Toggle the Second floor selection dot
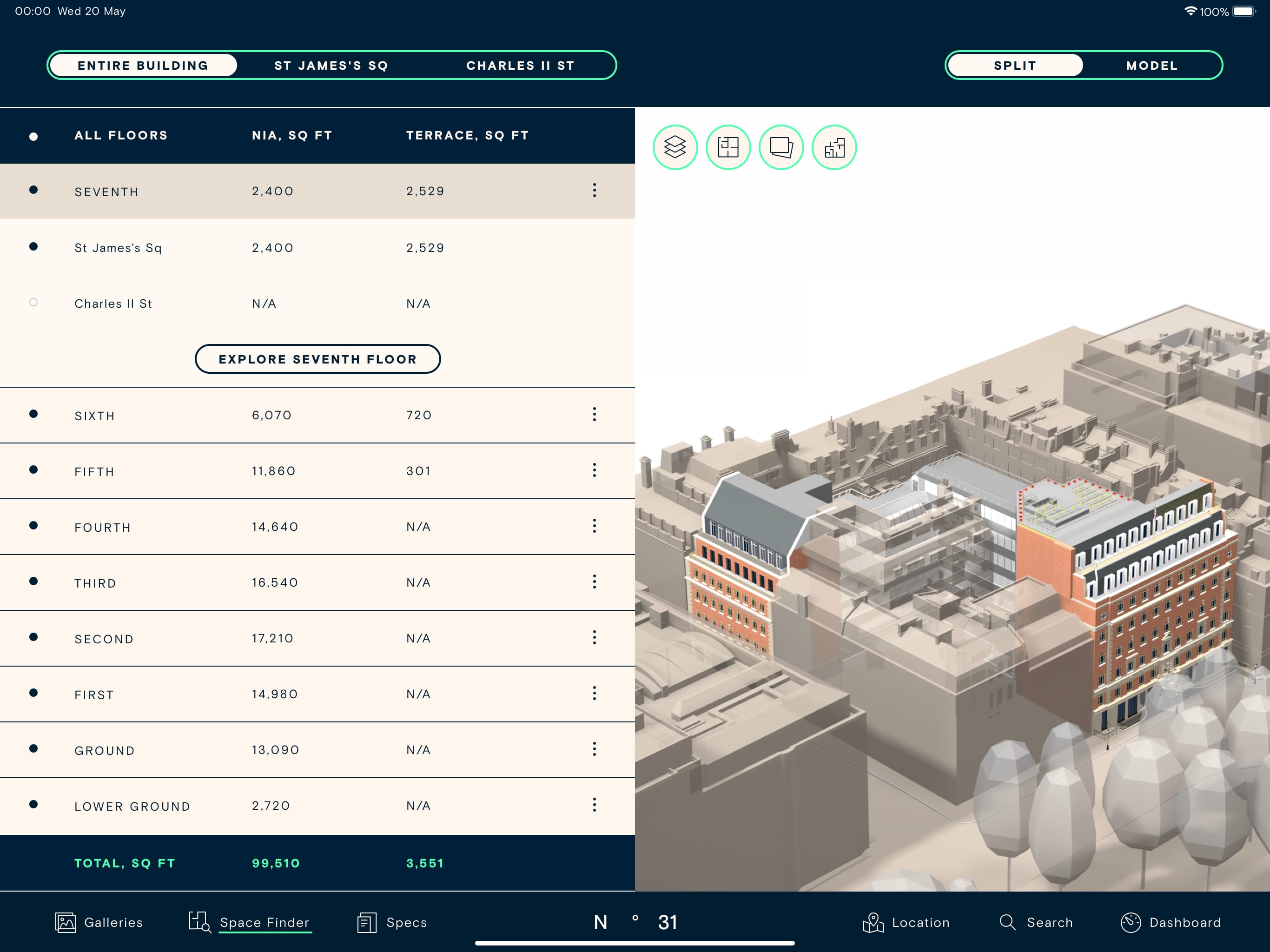The height and width of the screenshot is (952, 1270). coord(33,637)
